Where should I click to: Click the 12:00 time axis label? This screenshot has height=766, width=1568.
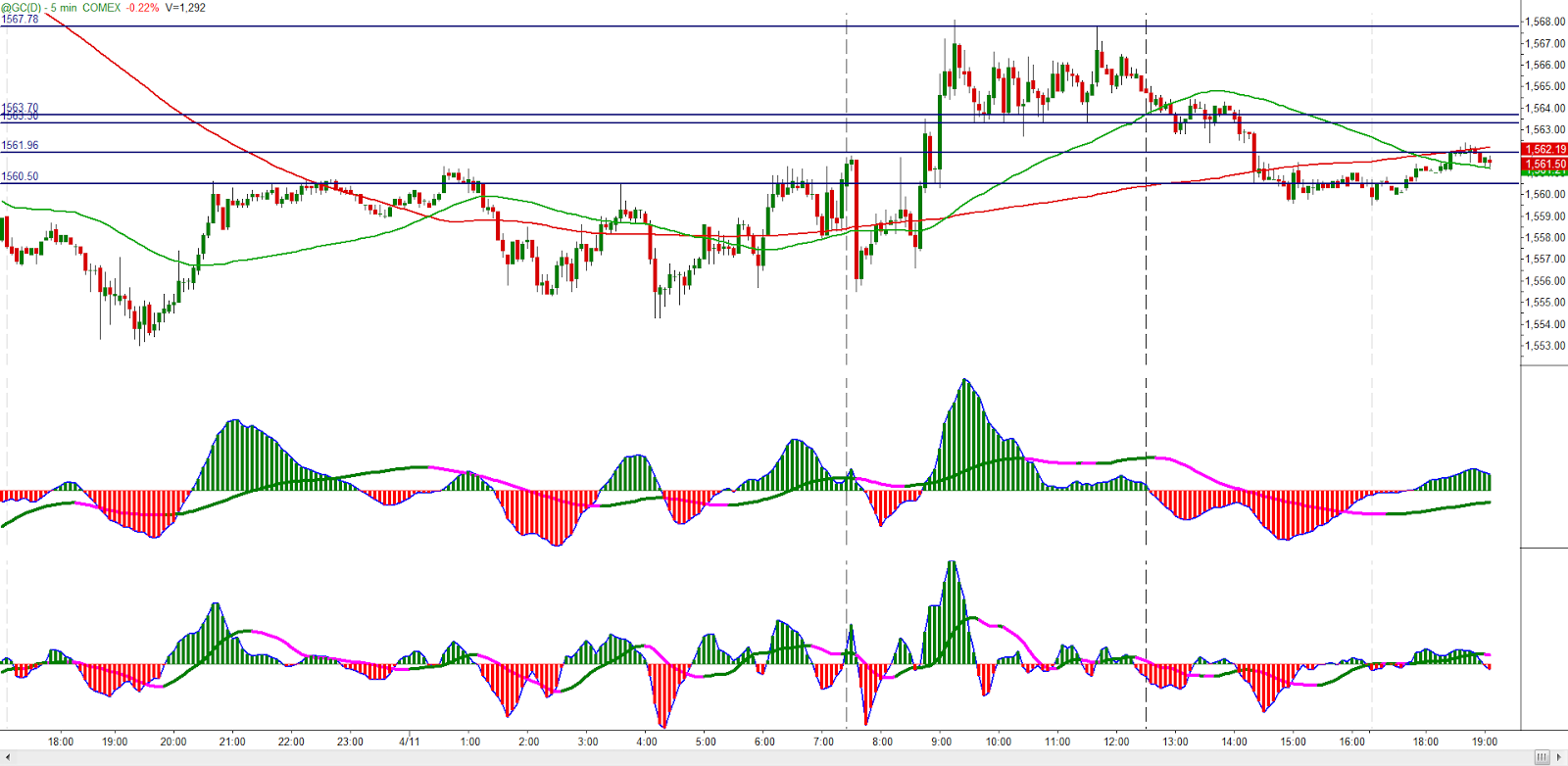[1116, 742]
